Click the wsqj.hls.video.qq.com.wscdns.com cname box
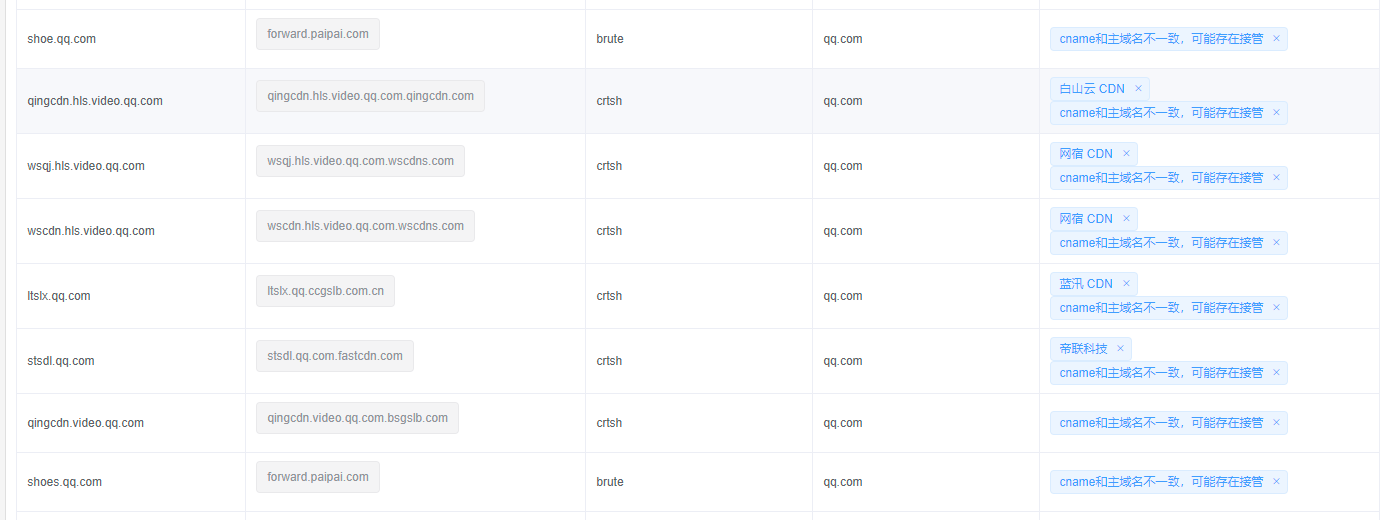The image size is (1387, 520). click(x=360, y=161)
